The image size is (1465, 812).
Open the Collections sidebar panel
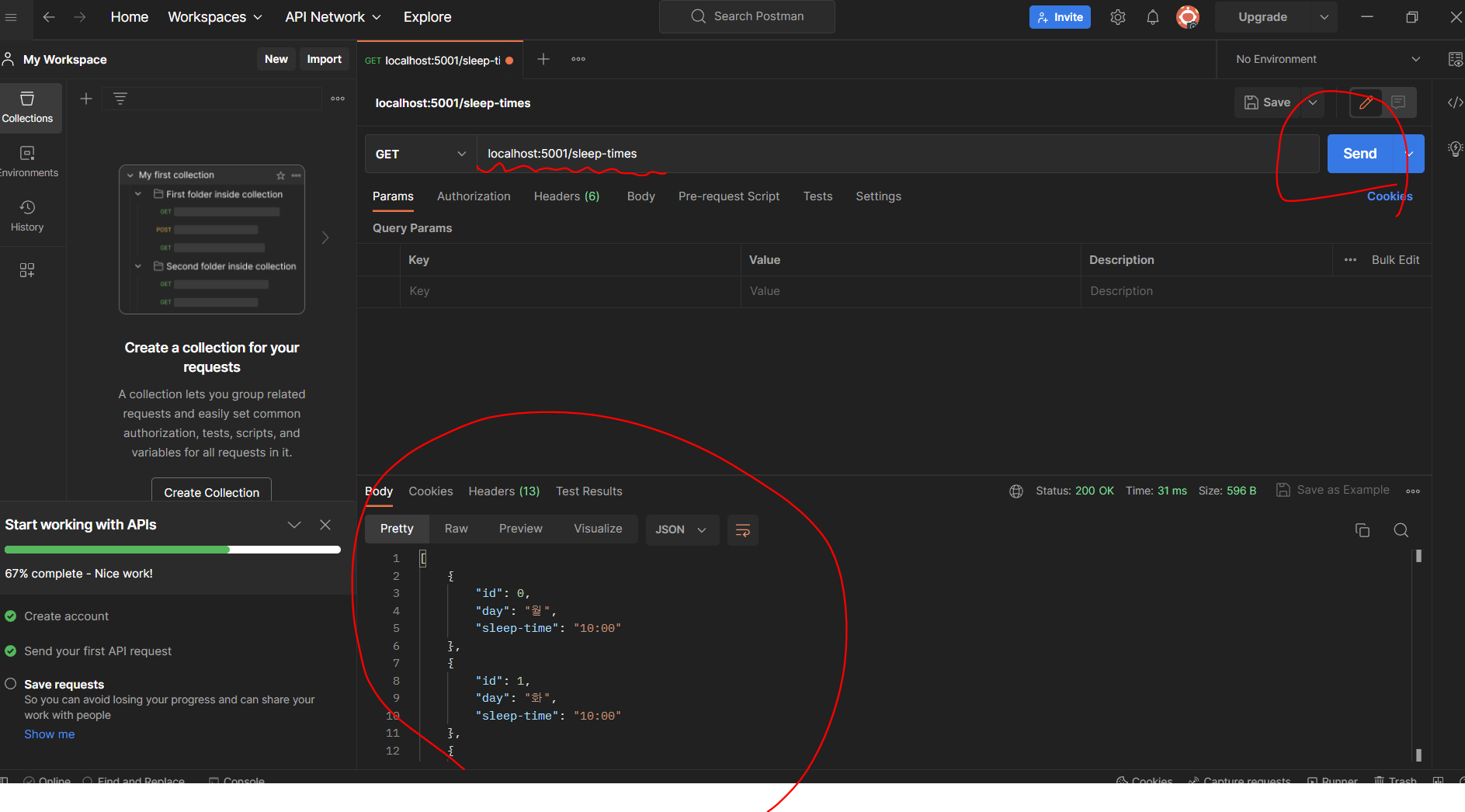point(27,107)
